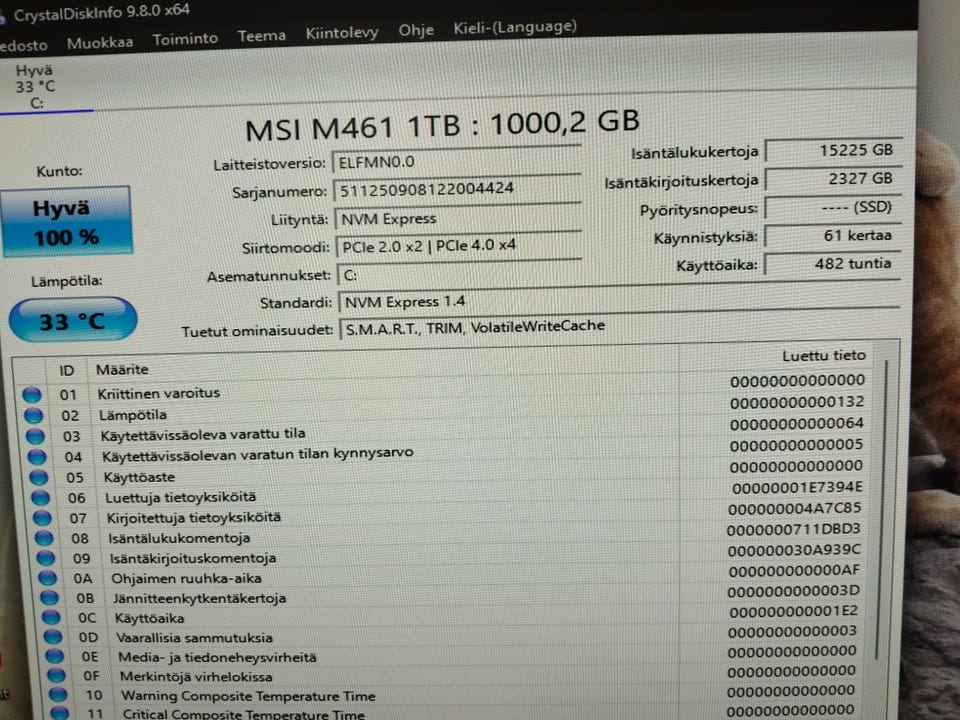
Task: Click the Isäntälukukertoja value 15225 GB
Action: point(833,151)
